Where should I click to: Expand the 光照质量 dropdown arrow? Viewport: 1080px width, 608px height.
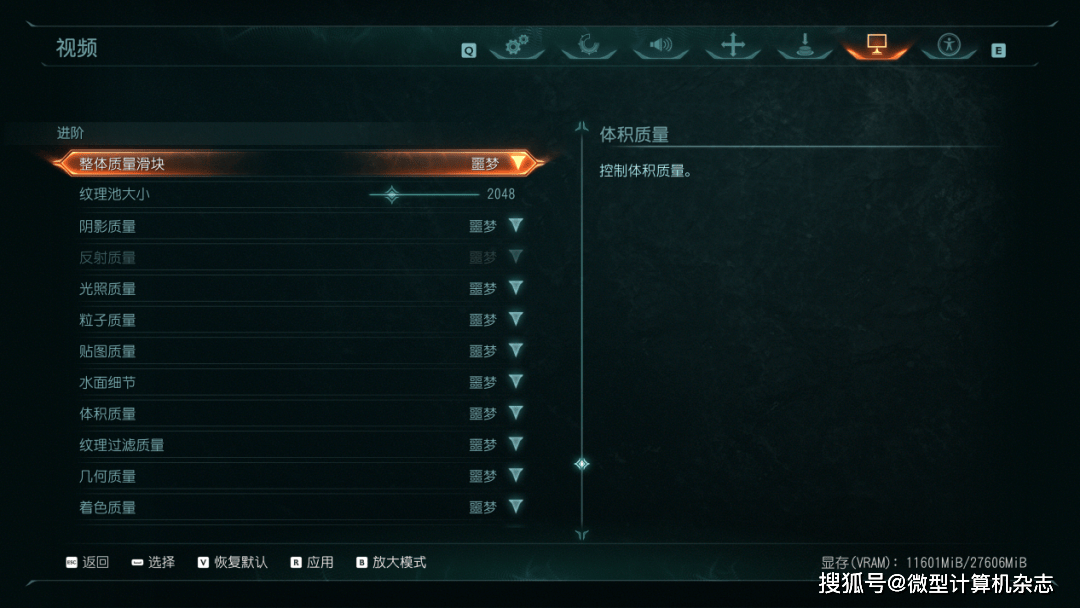[x=516, y=287]
